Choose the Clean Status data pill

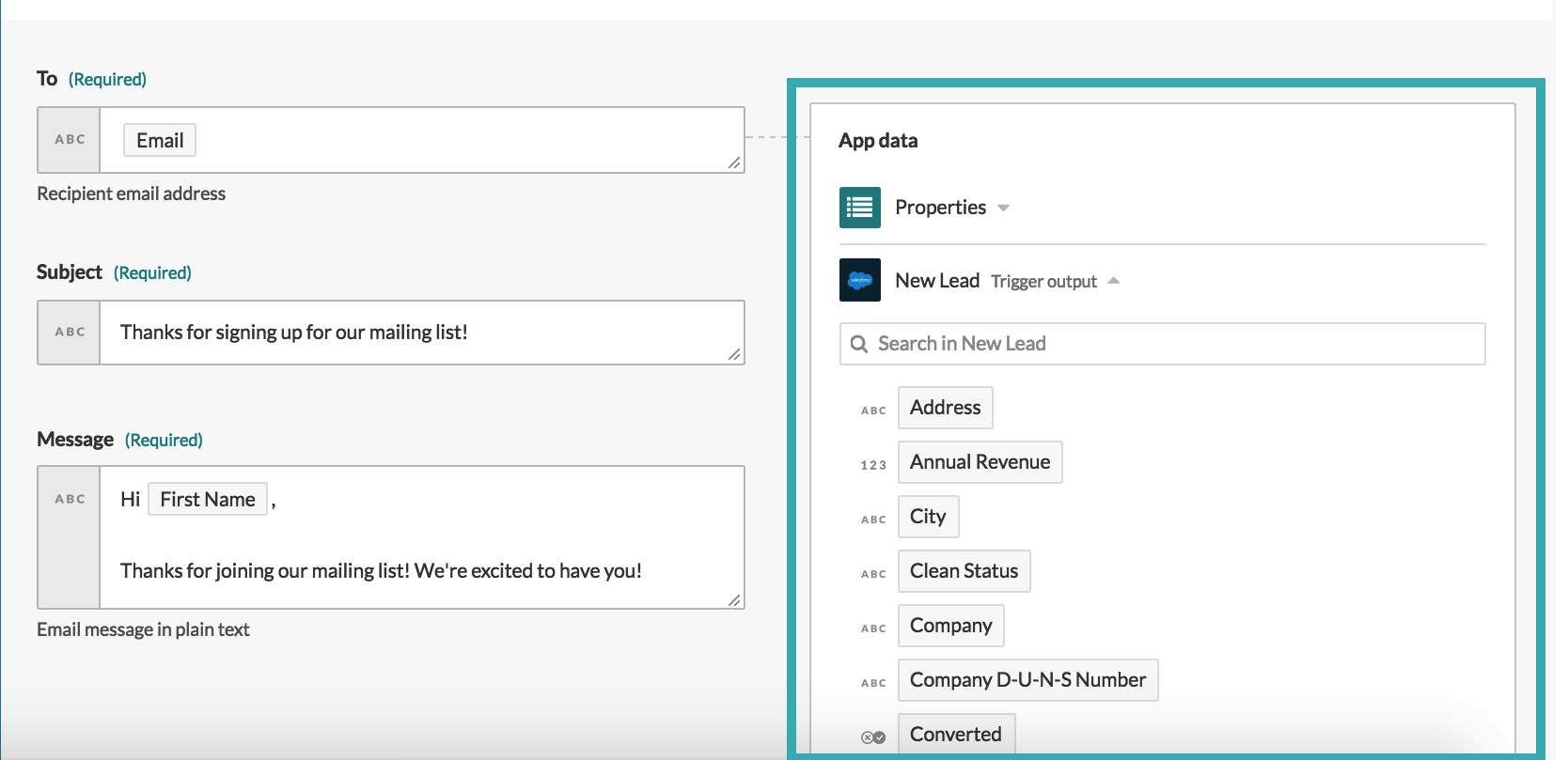(x=964, y=571)
